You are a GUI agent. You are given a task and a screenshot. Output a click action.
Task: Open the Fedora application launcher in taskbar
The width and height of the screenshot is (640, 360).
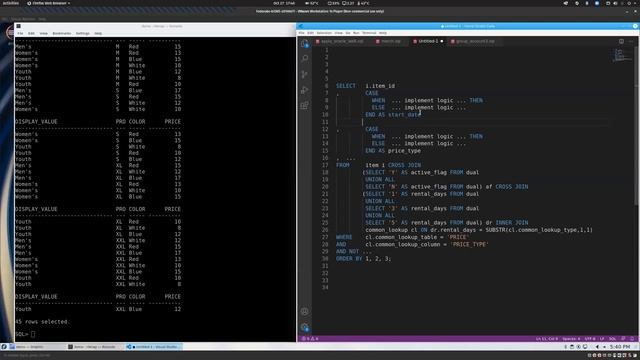pos(4,347)
